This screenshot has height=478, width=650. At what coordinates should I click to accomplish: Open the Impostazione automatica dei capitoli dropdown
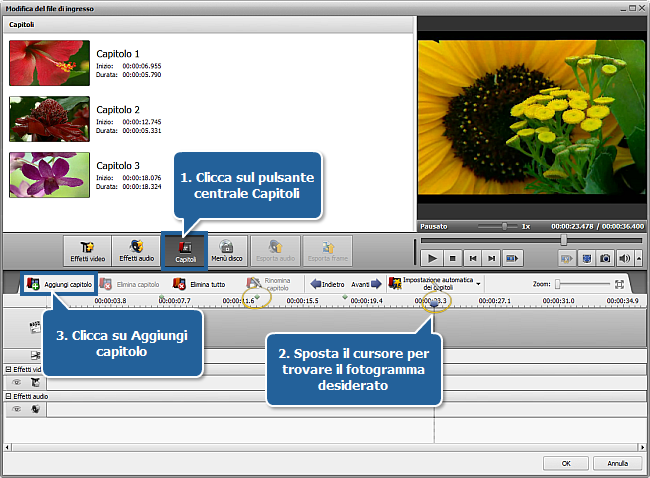[435, 284]
